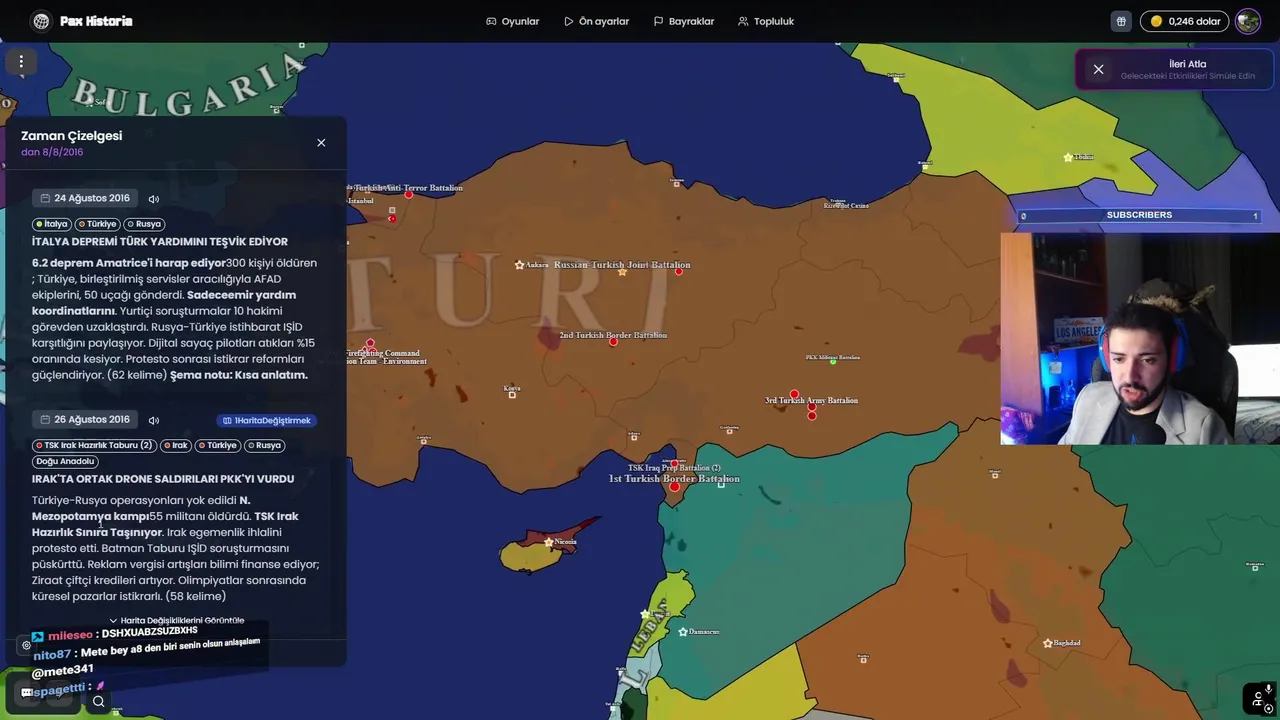Open the chat bubble icon
1280x720 pixels.
(x=27, y=692)
